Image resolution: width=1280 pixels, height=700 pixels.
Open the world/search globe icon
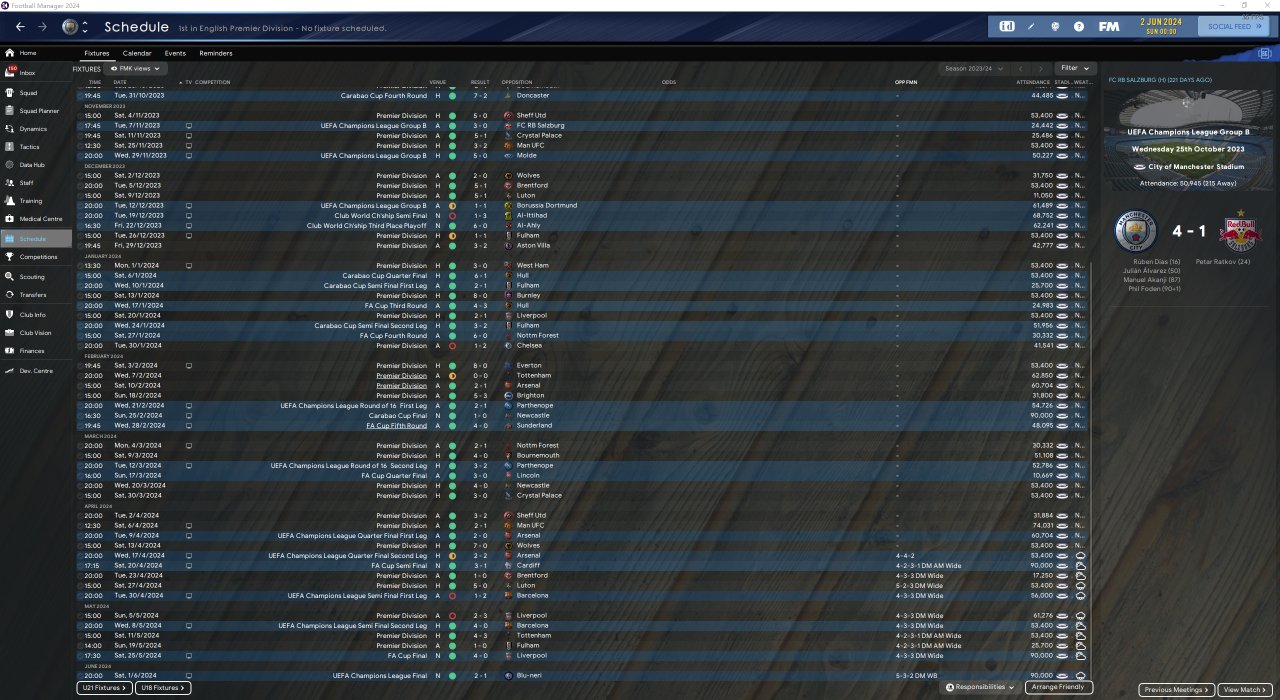pos(1055,26)
